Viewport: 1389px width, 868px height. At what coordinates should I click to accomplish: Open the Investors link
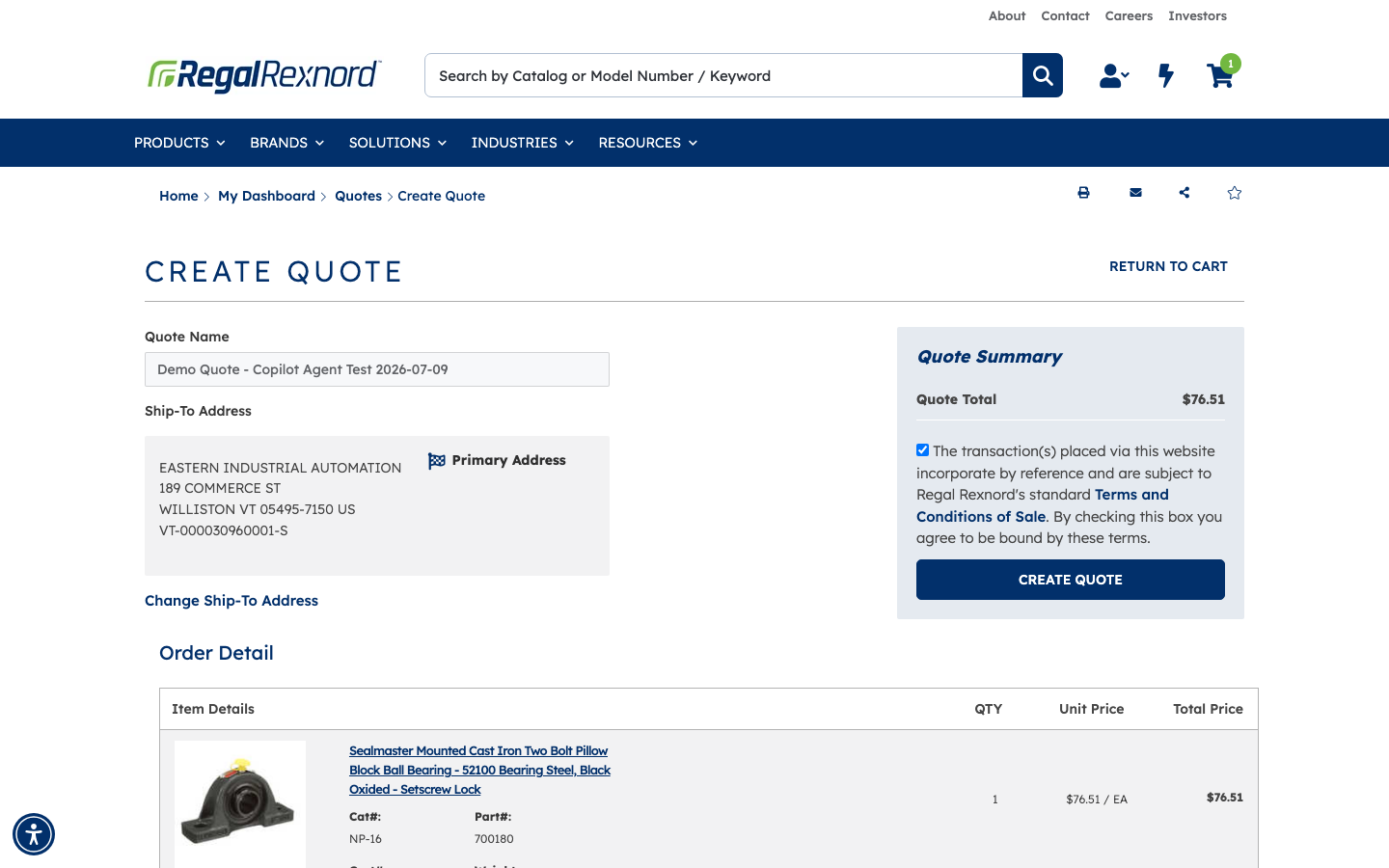pyautogui.click(x=1197, y=16)
